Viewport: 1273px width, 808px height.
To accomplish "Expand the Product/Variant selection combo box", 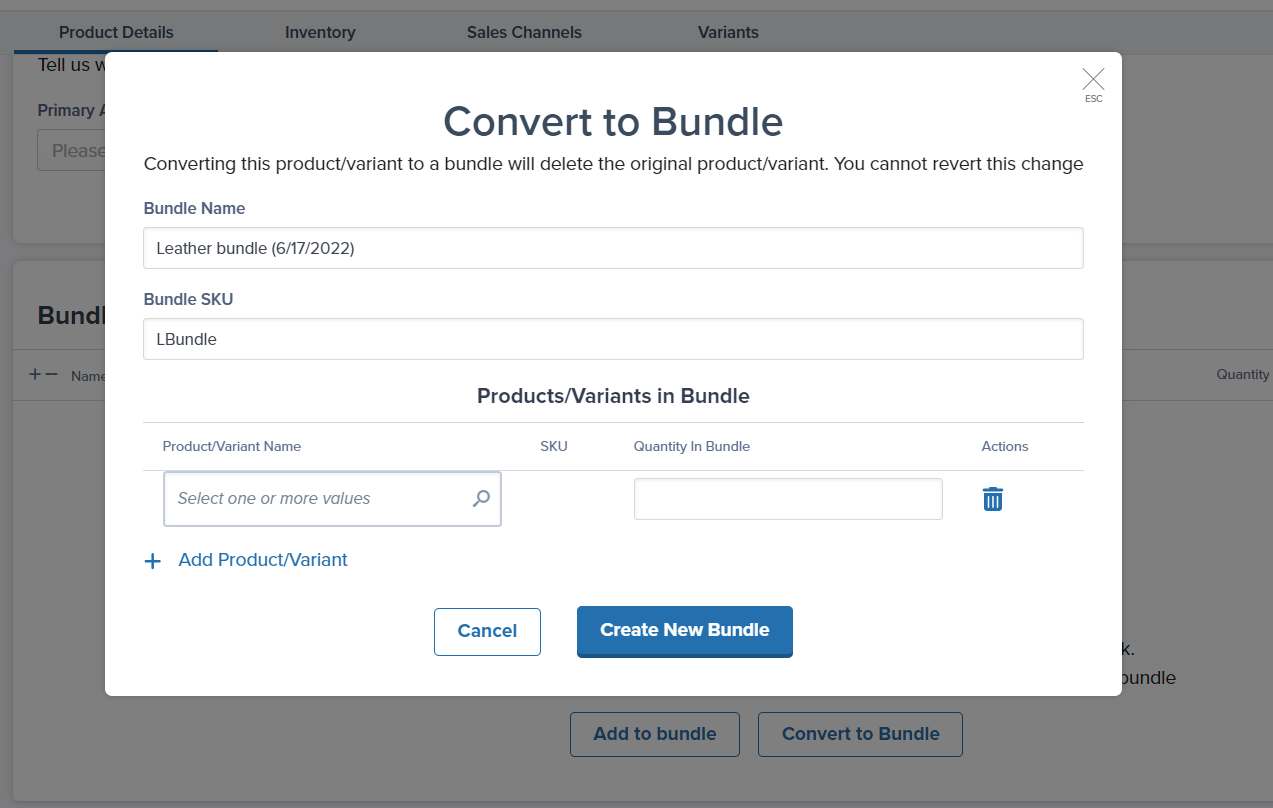I will click(x=310, y=498).
